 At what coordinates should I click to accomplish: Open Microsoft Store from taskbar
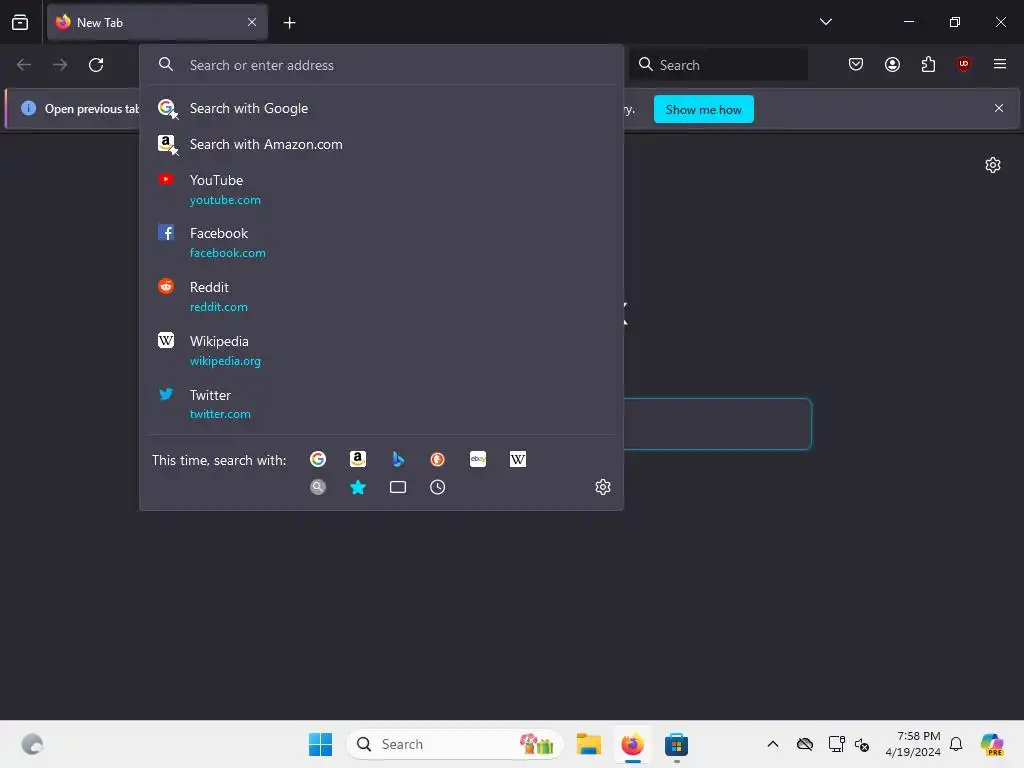click(x=676, y=744)
